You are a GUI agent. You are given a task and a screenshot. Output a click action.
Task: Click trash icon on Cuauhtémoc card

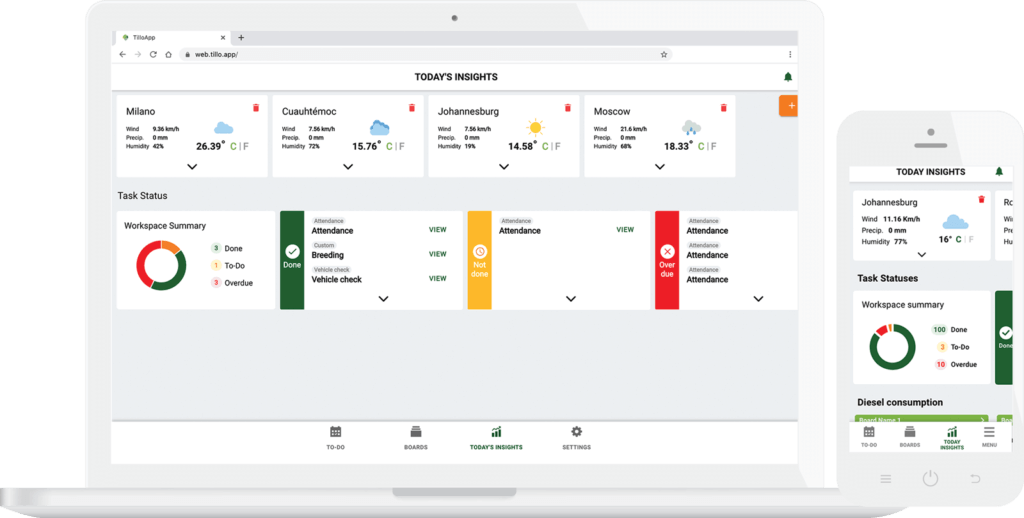[411, 107]
